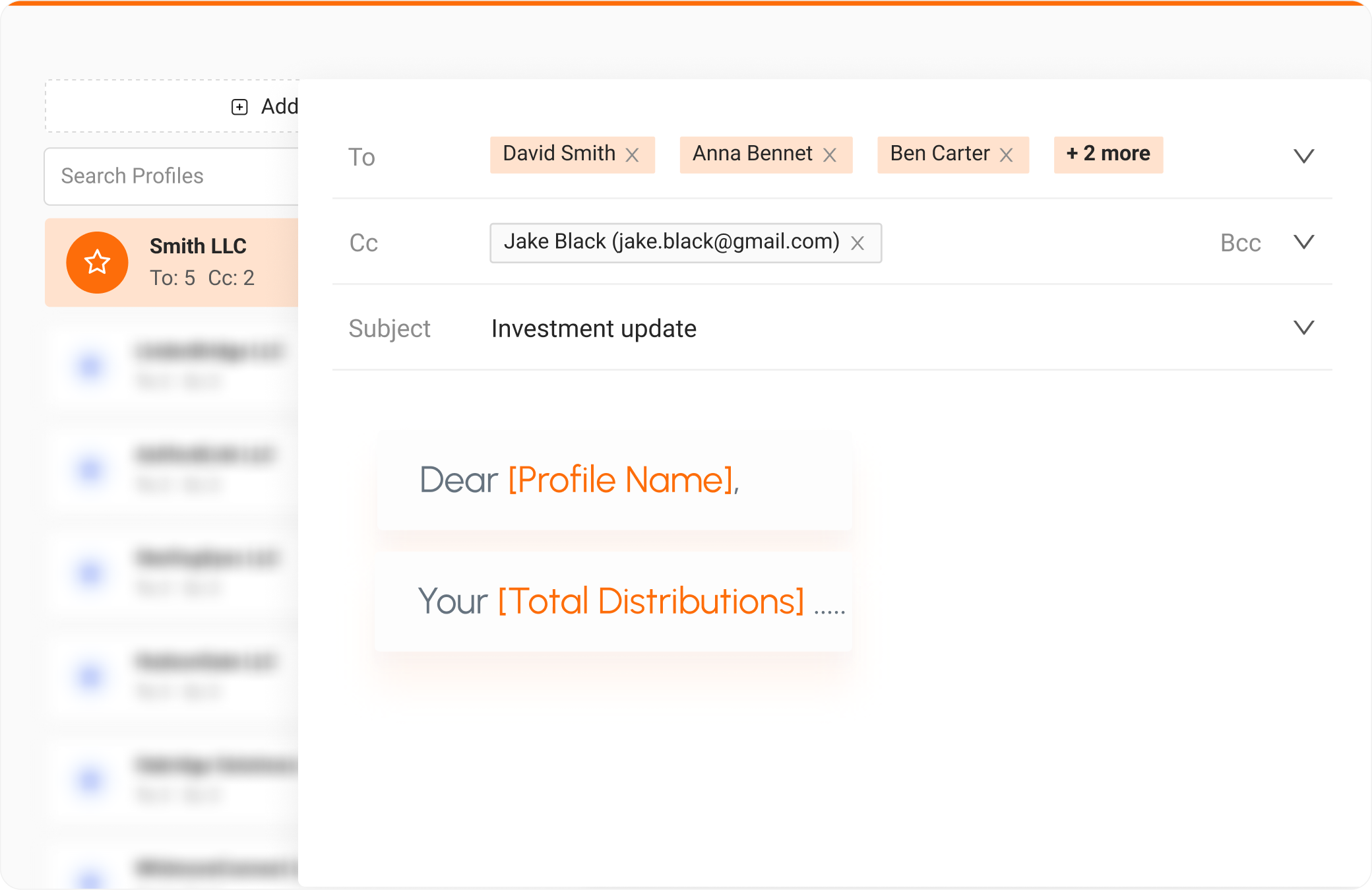This screenshot has width=1372, height=890.
Task: Expand the Cc row chevron
Action: tap(1303, 242)
